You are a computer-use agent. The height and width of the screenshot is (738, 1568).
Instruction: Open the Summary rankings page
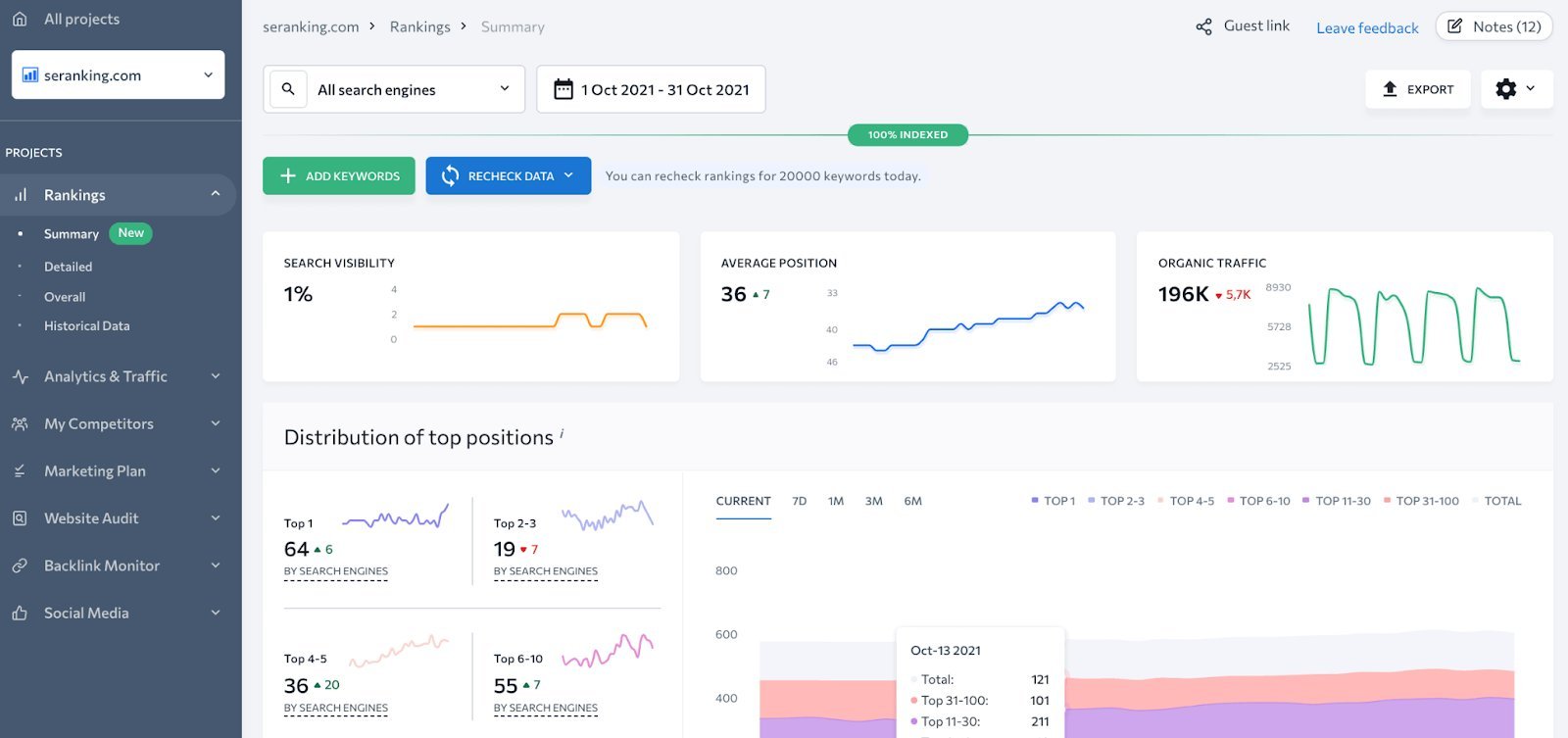coord(72,234)
